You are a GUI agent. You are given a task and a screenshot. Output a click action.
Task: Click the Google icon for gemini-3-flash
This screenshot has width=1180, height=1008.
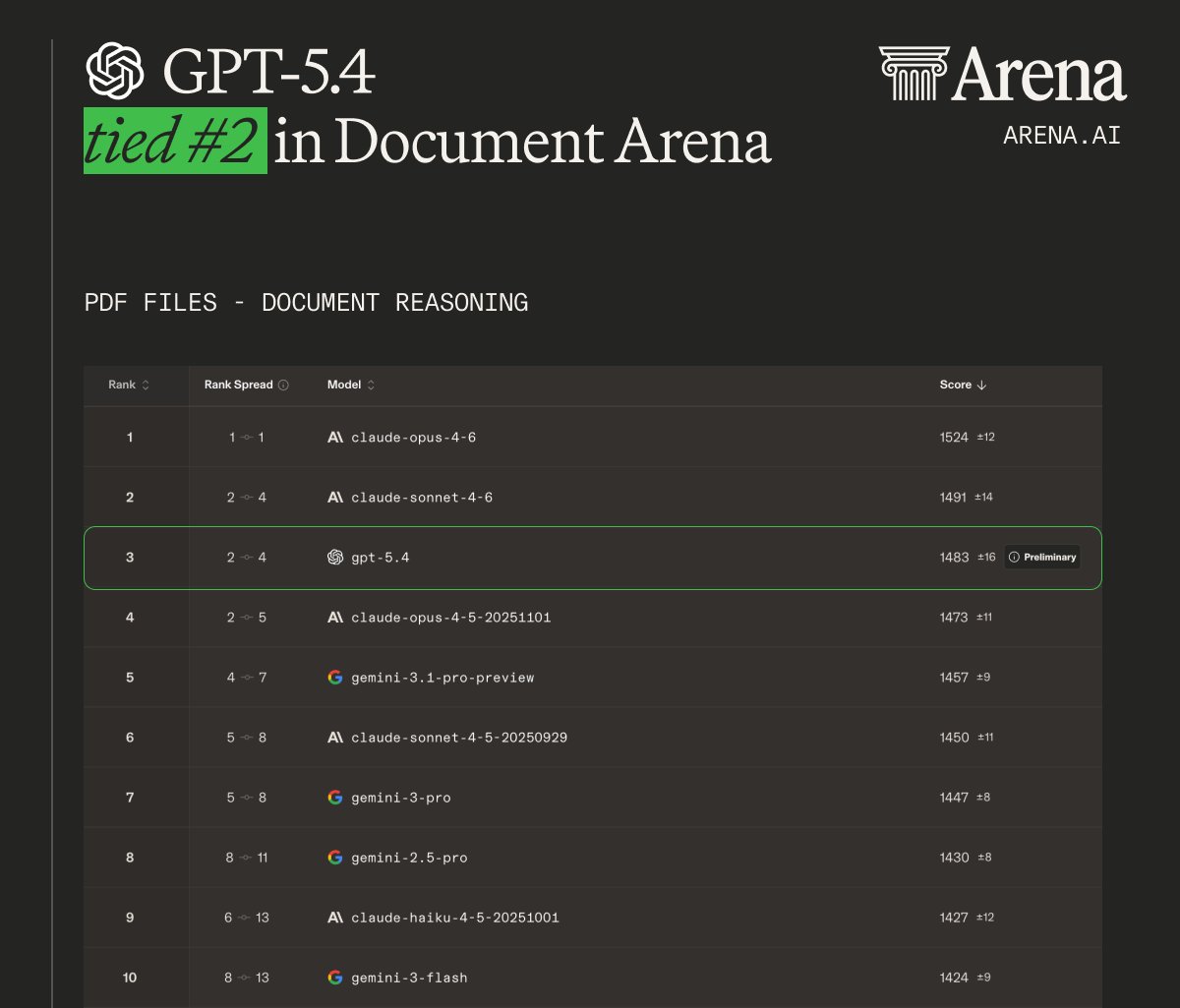(x=335, y=977)
